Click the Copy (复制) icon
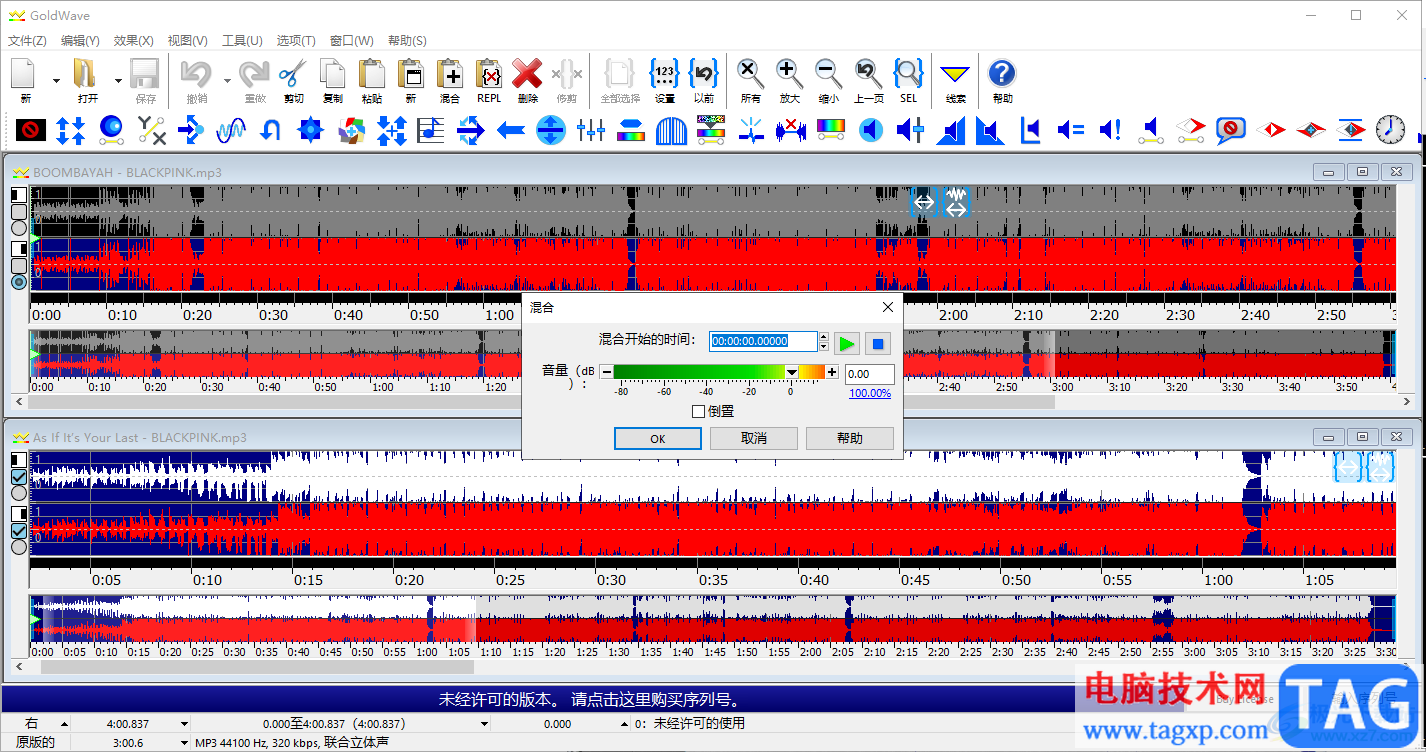The width and height of the screenshot is (1426, 752). (332, 74)
